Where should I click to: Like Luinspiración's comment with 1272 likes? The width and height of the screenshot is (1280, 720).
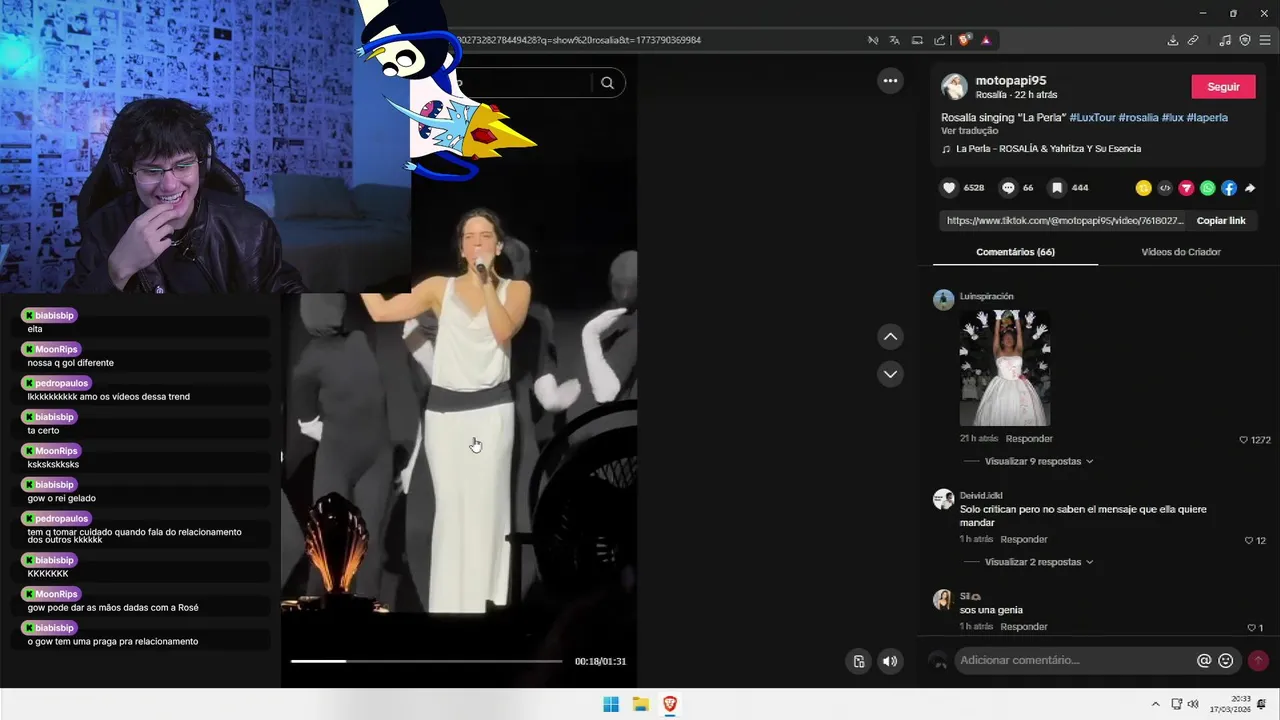[1244, 440]
